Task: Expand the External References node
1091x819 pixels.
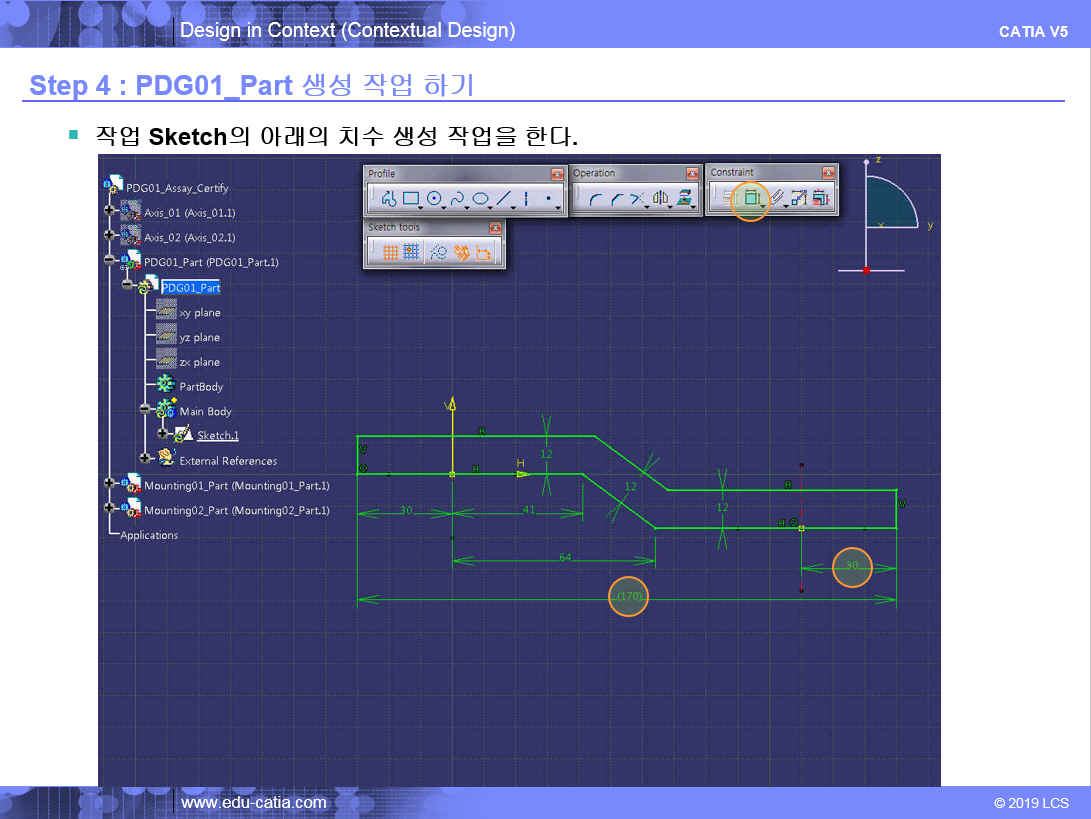Action: pos(146,457)
